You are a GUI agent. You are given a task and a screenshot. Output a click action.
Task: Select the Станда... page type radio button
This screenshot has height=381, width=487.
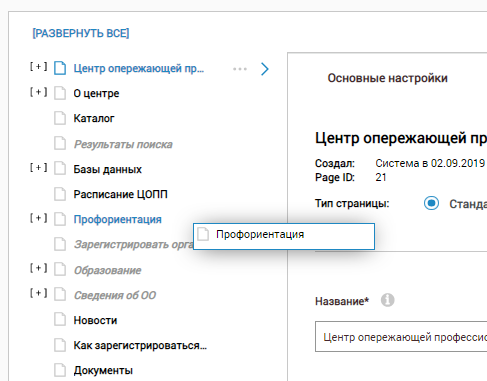pos(431,203)
